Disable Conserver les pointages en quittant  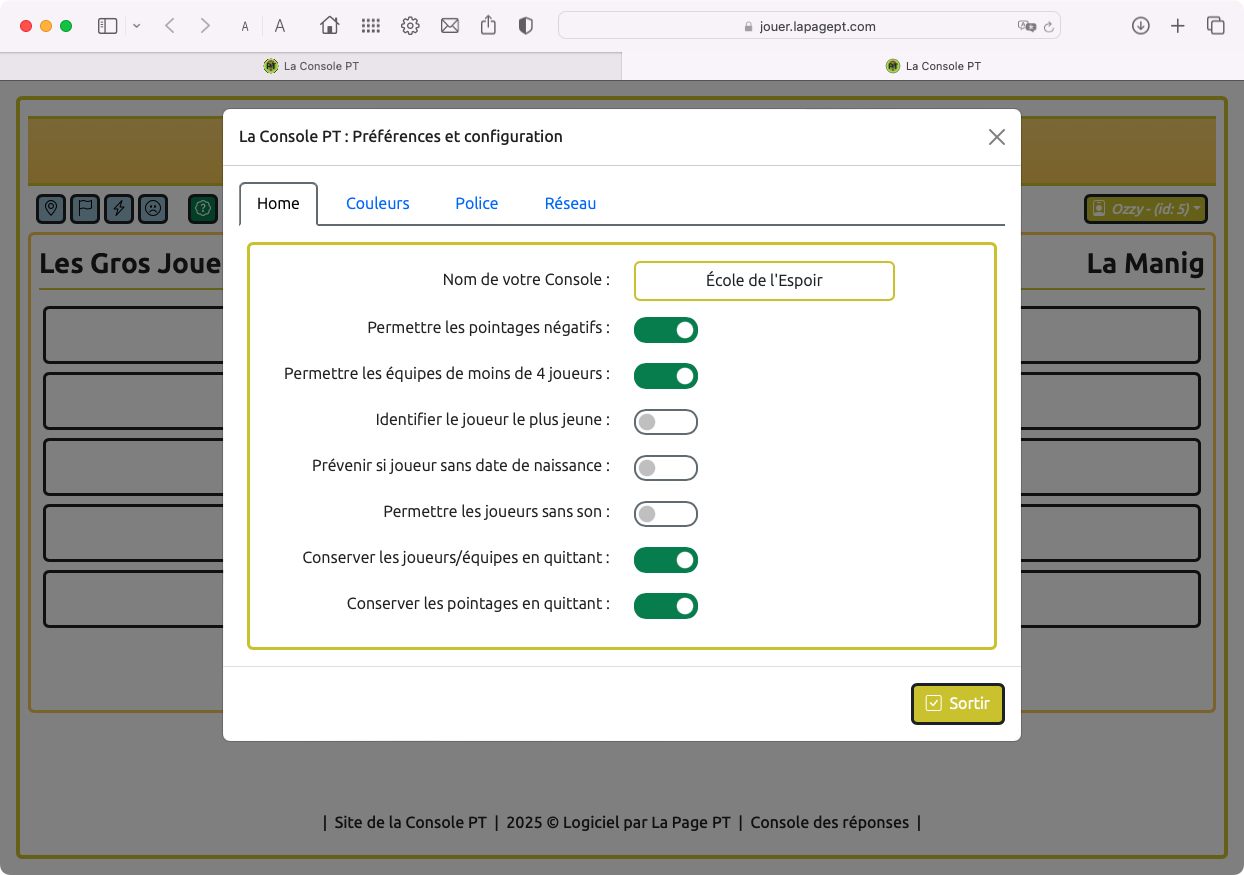pyautogui.click(x=666, y=606)
